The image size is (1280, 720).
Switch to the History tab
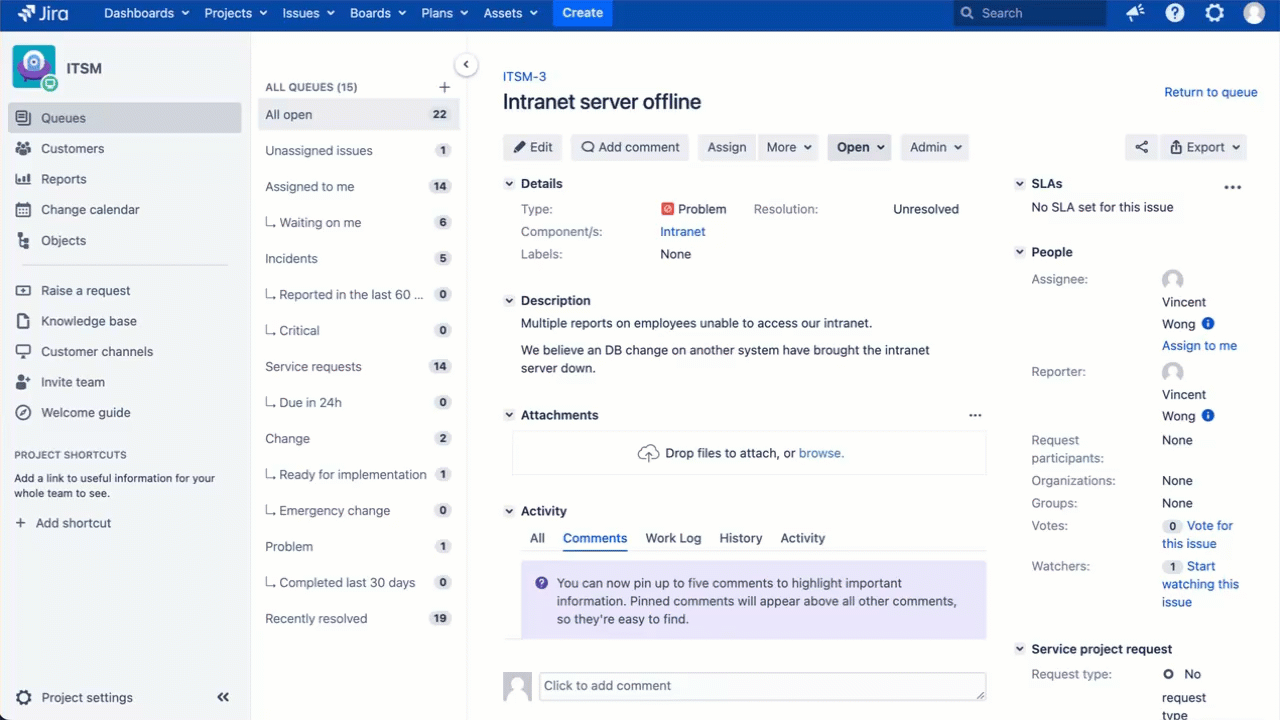[741, 538]
